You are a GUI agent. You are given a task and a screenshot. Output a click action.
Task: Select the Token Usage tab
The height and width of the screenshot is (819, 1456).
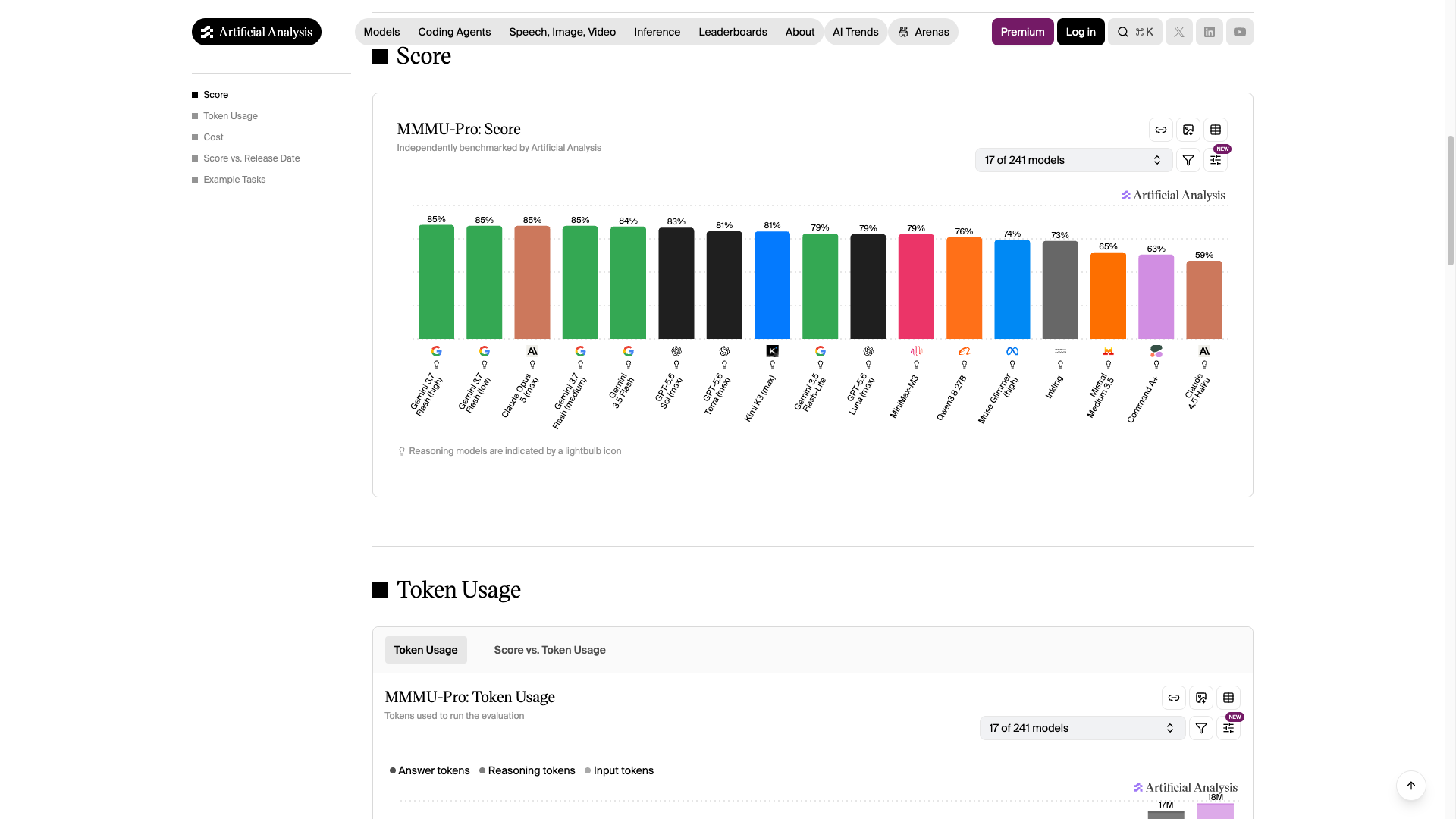click(425, 650)
